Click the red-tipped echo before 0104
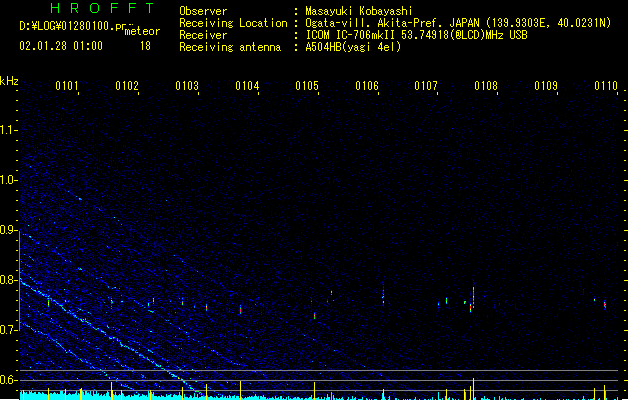629x400 pixels. pos(240,310)
